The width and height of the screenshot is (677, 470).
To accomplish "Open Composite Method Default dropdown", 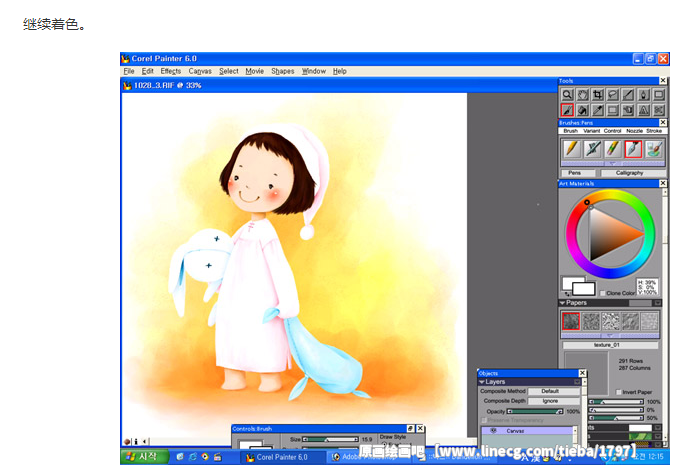I will tap(554, 391).
